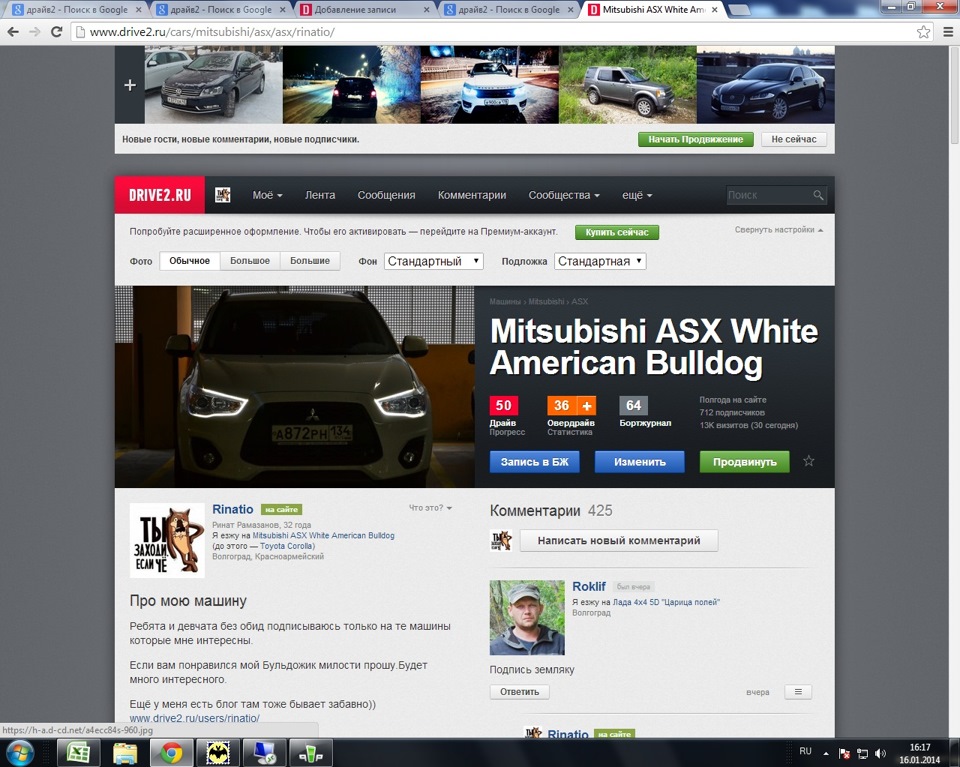Close the Mitsubishi ASX tab
The image size is (960, 767).
[x=714, y=10]
